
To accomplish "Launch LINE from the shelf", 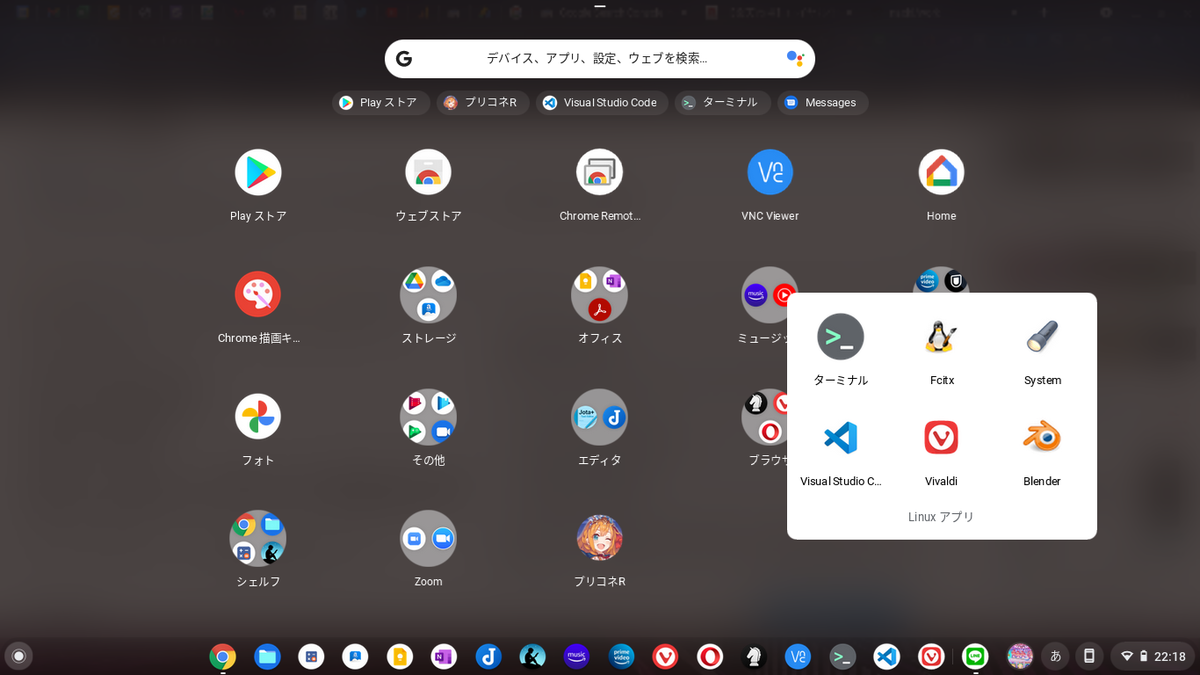I will tap(975, 656).
